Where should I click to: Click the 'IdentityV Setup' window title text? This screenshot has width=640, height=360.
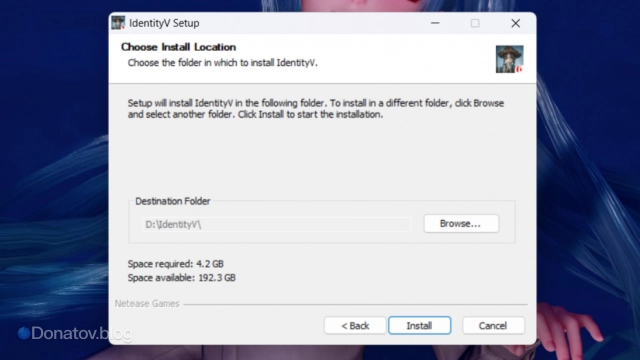click(164, 23)
